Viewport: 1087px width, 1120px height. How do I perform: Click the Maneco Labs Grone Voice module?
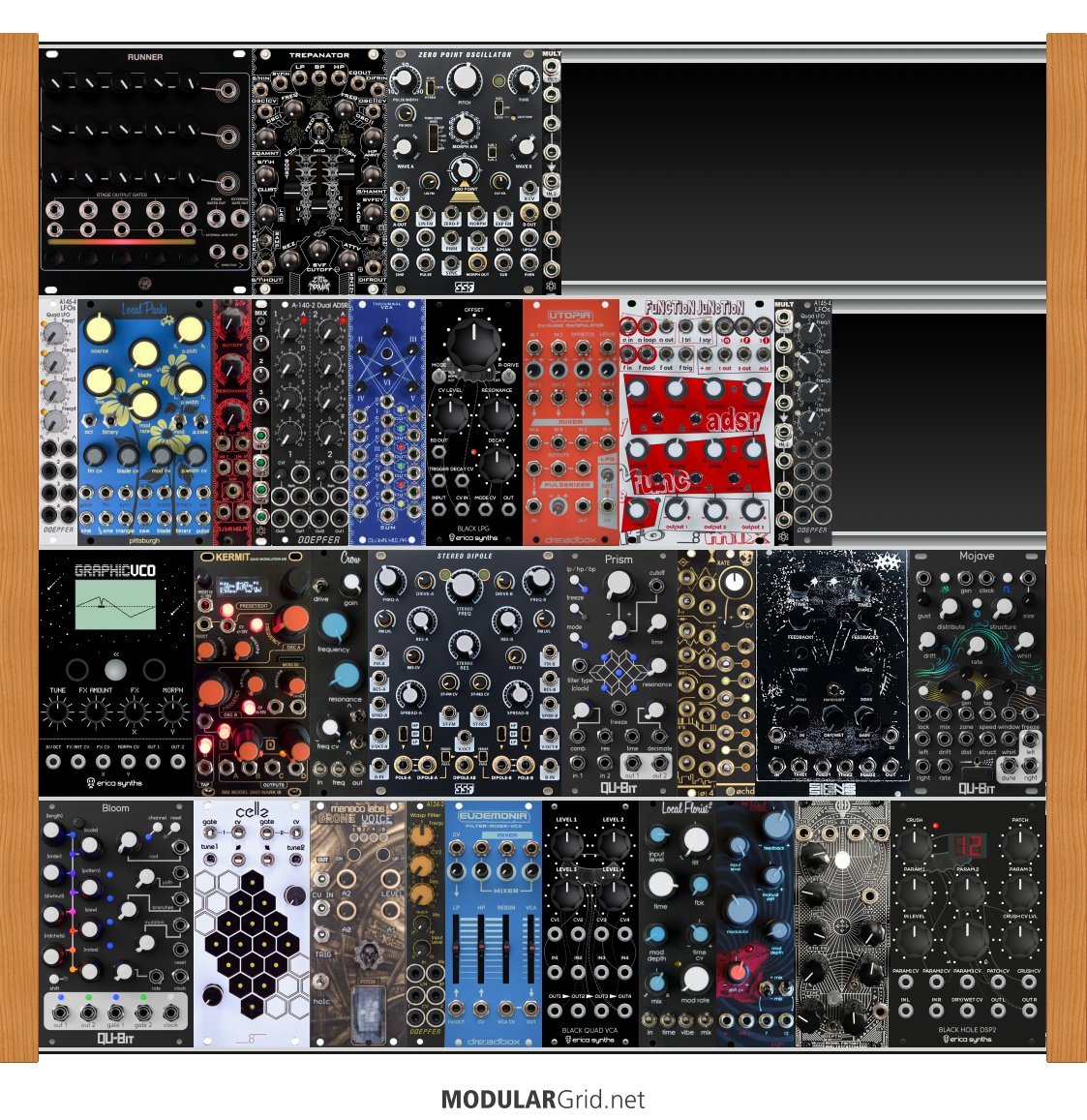pyautogui.click(x=358, y=923)
